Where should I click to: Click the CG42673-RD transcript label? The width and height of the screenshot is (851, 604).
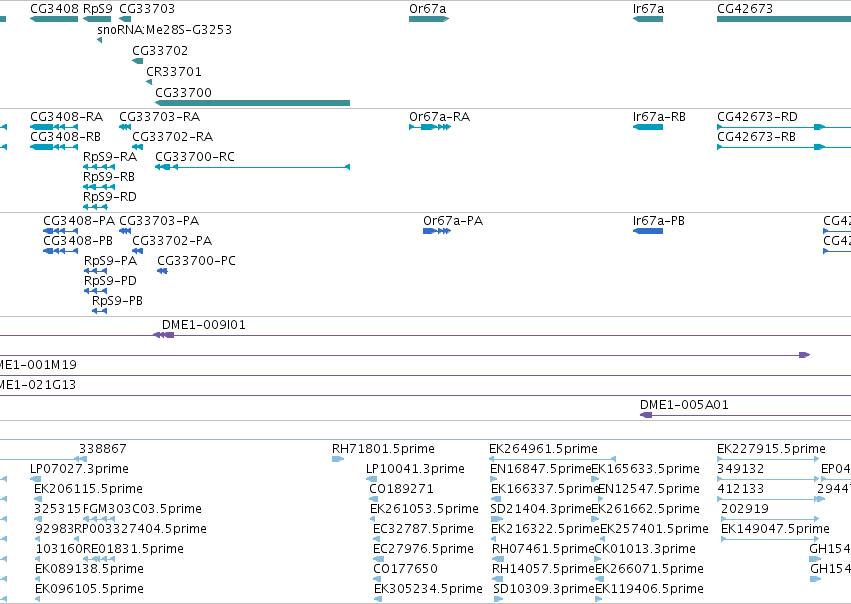tap(757, 117)
